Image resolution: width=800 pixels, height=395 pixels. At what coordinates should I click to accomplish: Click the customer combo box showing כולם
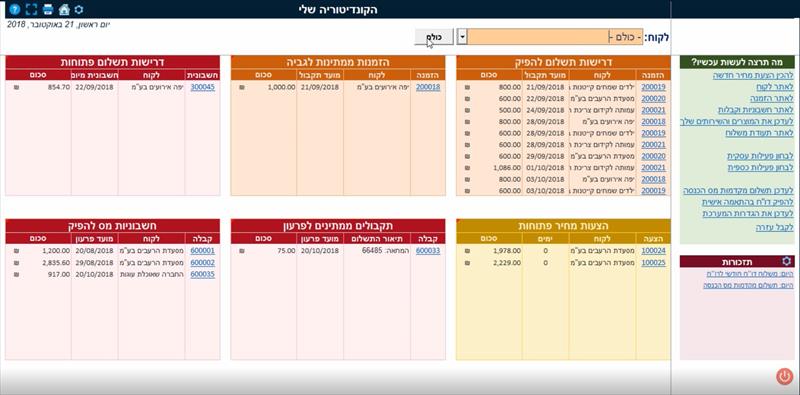[x=555, y=37]
